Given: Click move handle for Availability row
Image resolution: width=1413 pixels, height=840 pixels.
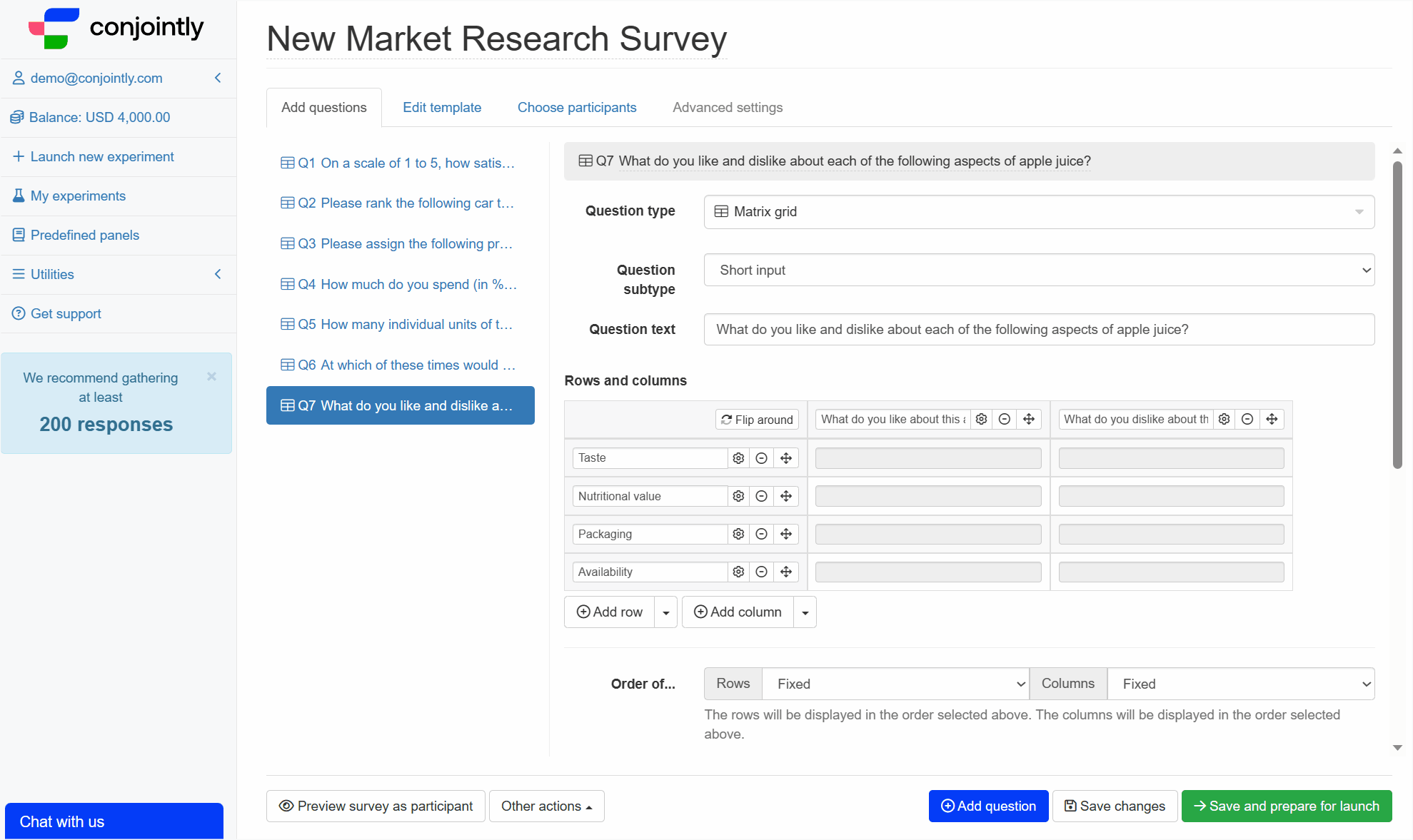Looking at the screenshot, I should [x=786, y=572].
